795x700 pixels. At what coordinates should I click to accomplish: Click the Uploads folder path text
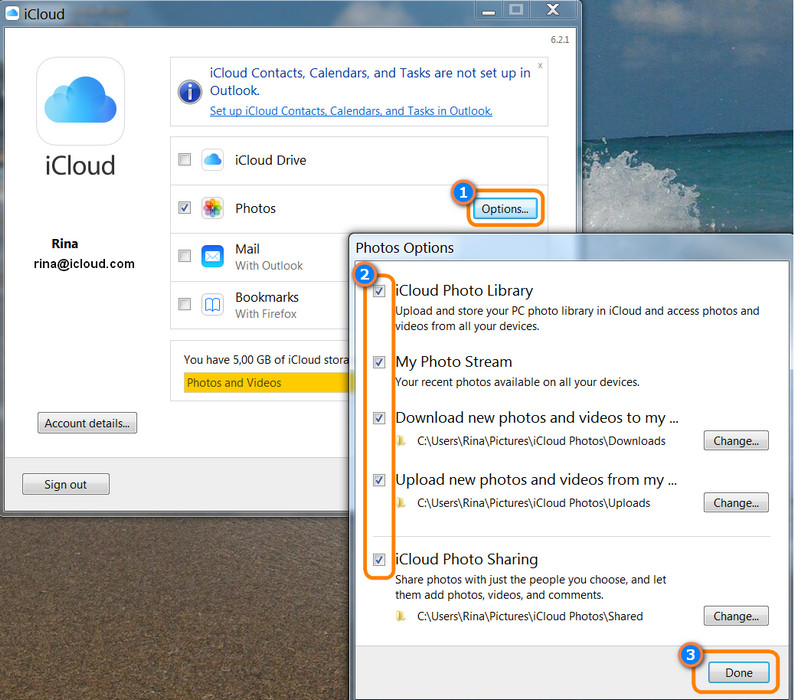click(x=533, y=503)
